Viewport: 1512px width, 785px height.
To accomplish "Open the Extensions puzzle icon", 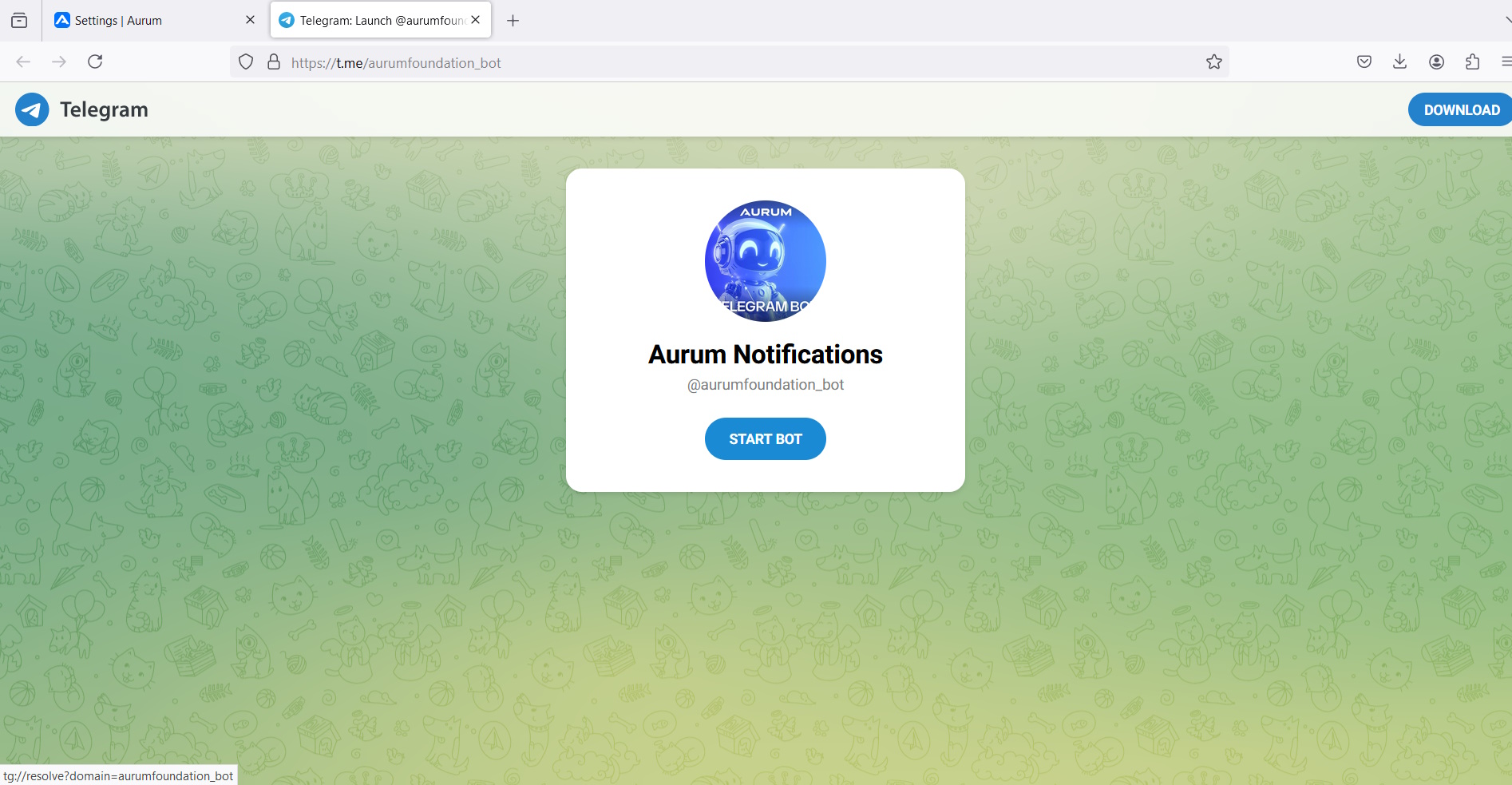I will [1472, 61].
